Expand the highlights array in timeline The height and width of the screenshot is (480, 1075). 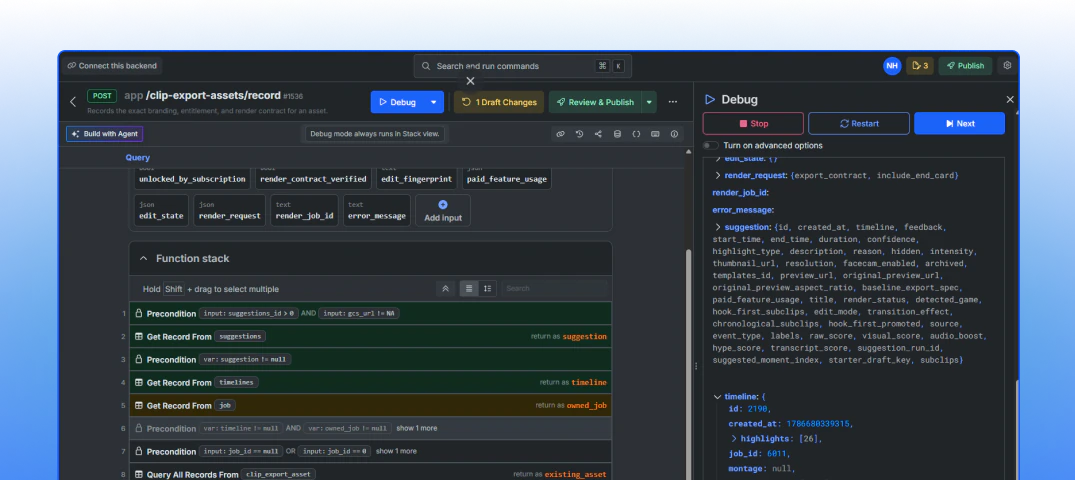pyautogui.click(x=734, y=439)
